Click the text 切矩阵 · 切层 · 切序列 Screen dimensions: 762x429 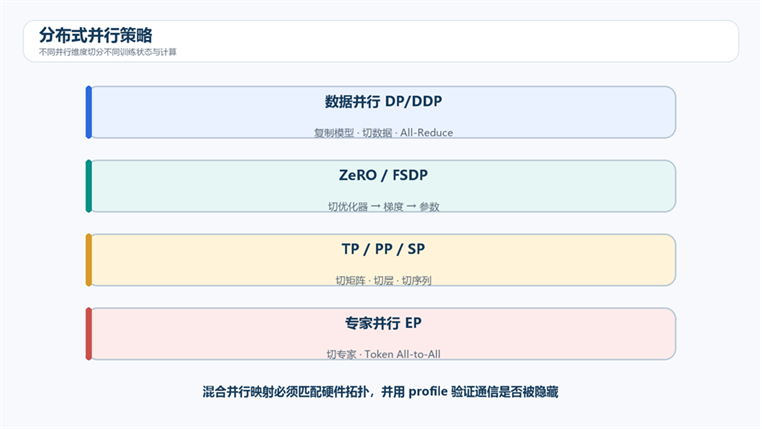click(383, 280)
